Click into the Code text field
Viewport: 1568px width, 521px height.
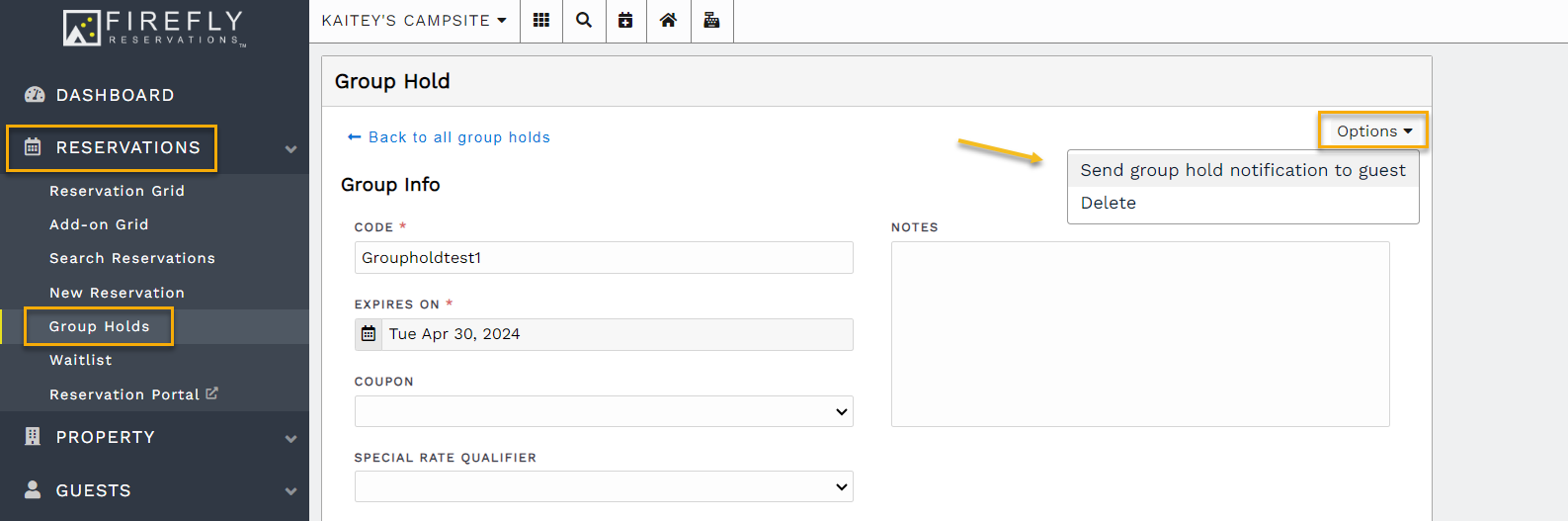pyautogui.click(x=603, y=258)
